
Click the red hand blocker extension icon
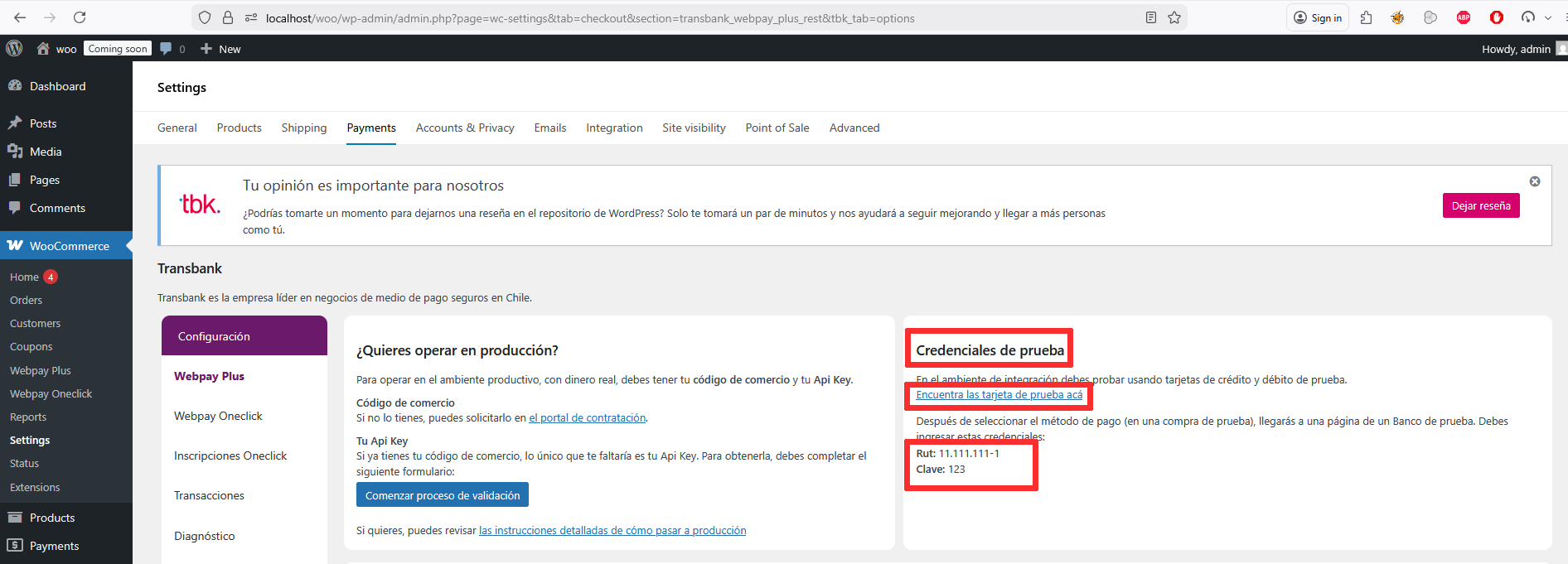pos(1497,17)
